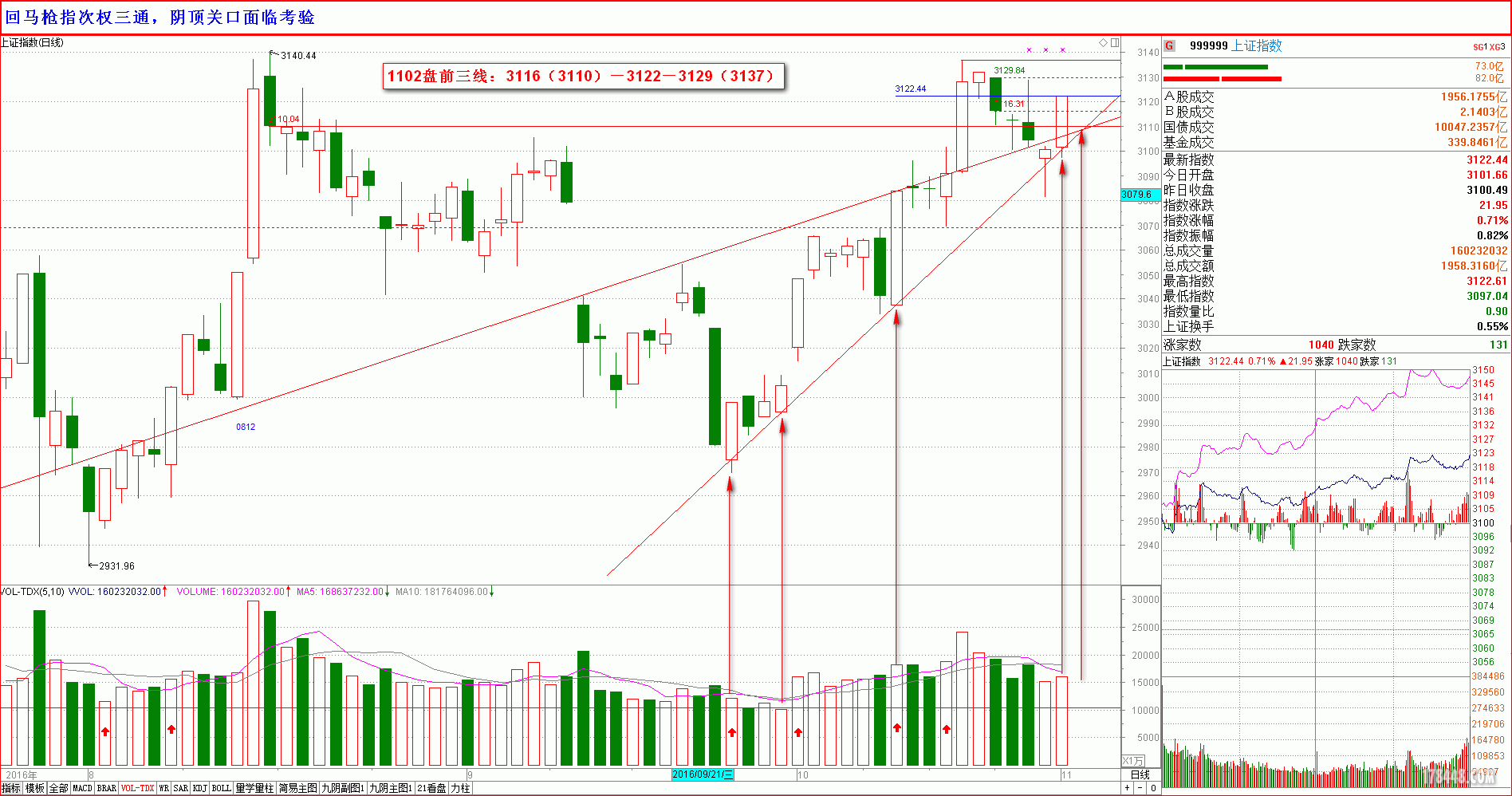Screen dimensions: 1512x796
Task: Open the 指标 indicator tab
Action: (11, 788)
